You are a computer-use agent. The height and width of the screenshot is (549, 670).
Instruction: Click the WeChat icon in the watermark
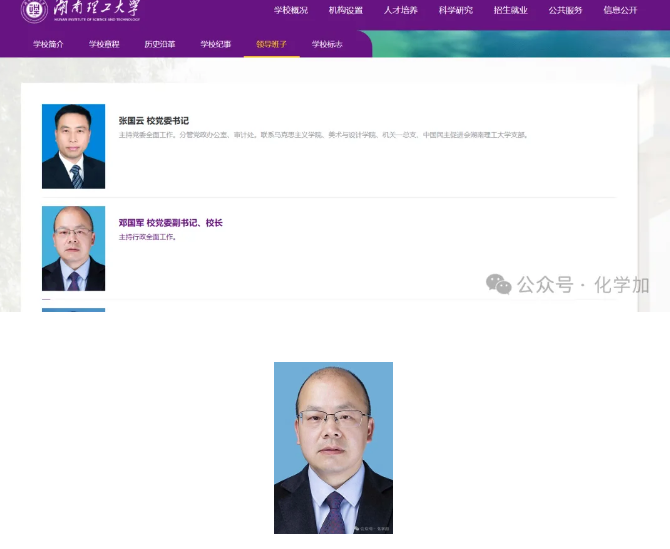(498, 284)
